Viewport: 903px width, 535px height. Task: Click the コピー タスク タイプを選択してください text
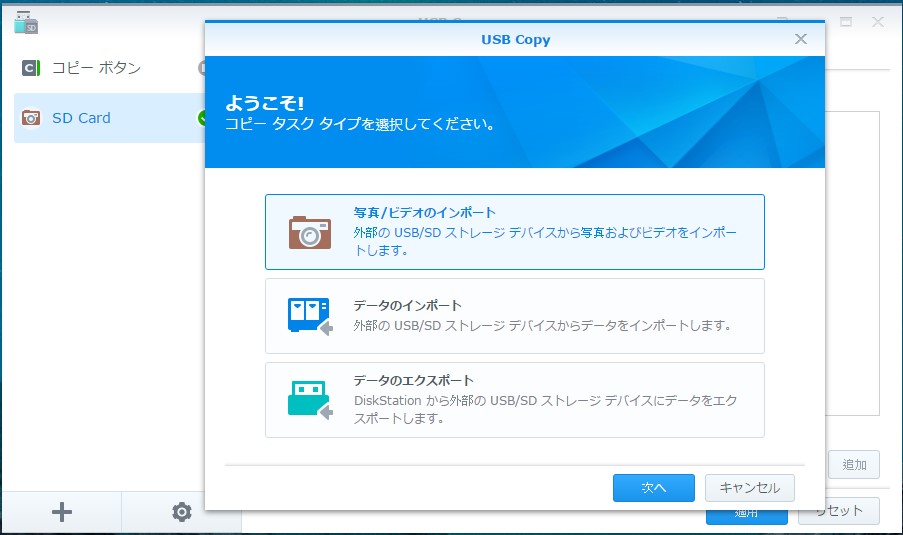pos(360,124)
